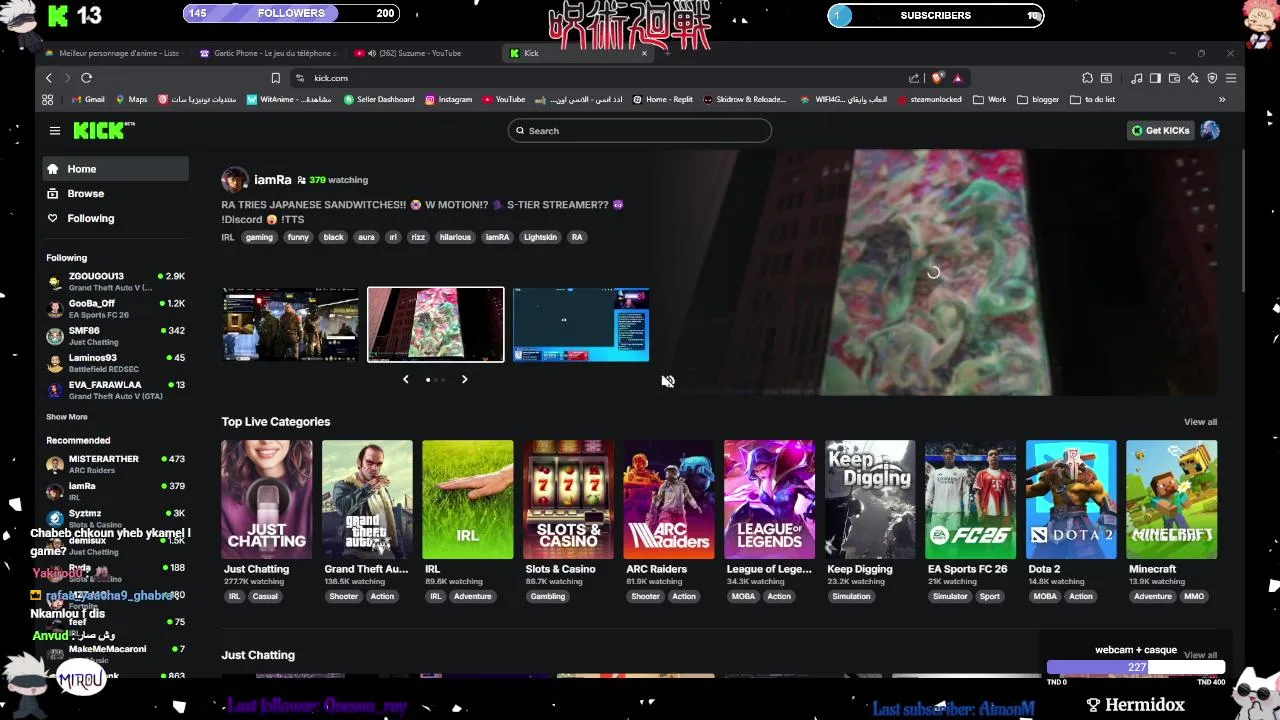
Task: Open MISTERARTHER in Recommended list
Action: pos(116,464)
